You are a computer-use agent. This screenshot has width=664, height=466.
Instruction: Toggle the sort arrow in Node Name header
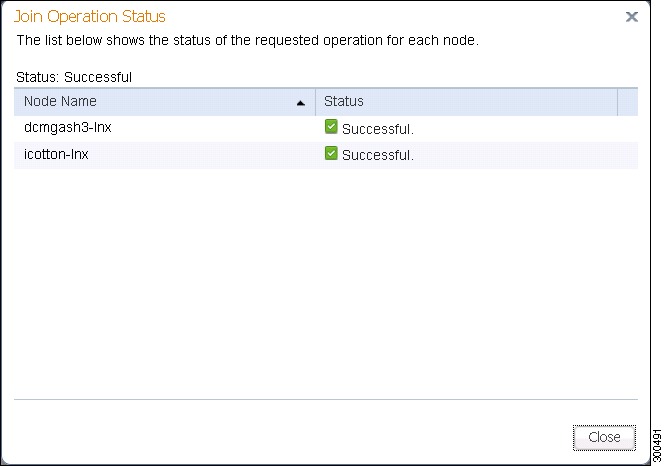[301, 103]
